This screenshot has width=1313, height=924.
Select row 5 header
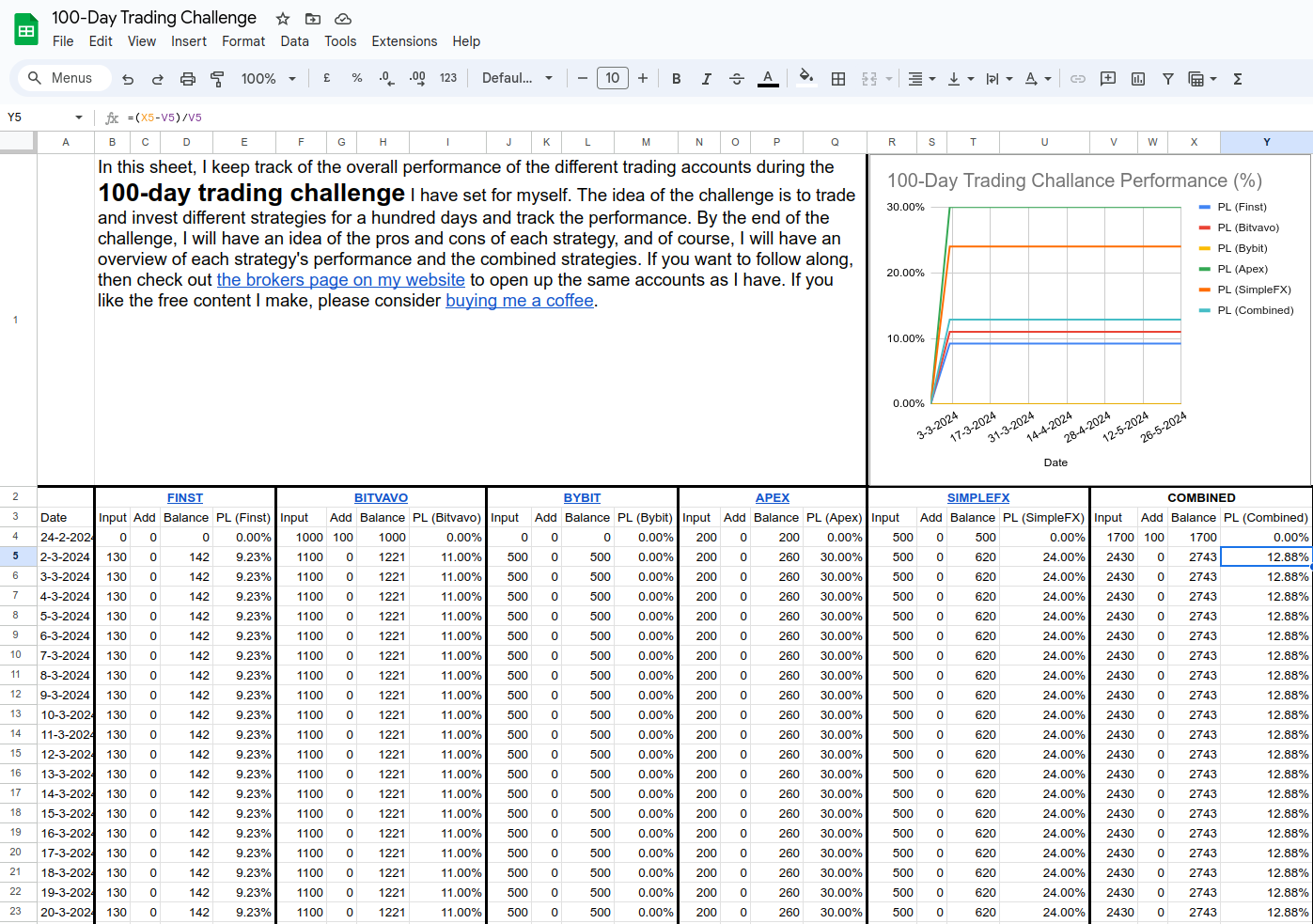pos(16,556)
